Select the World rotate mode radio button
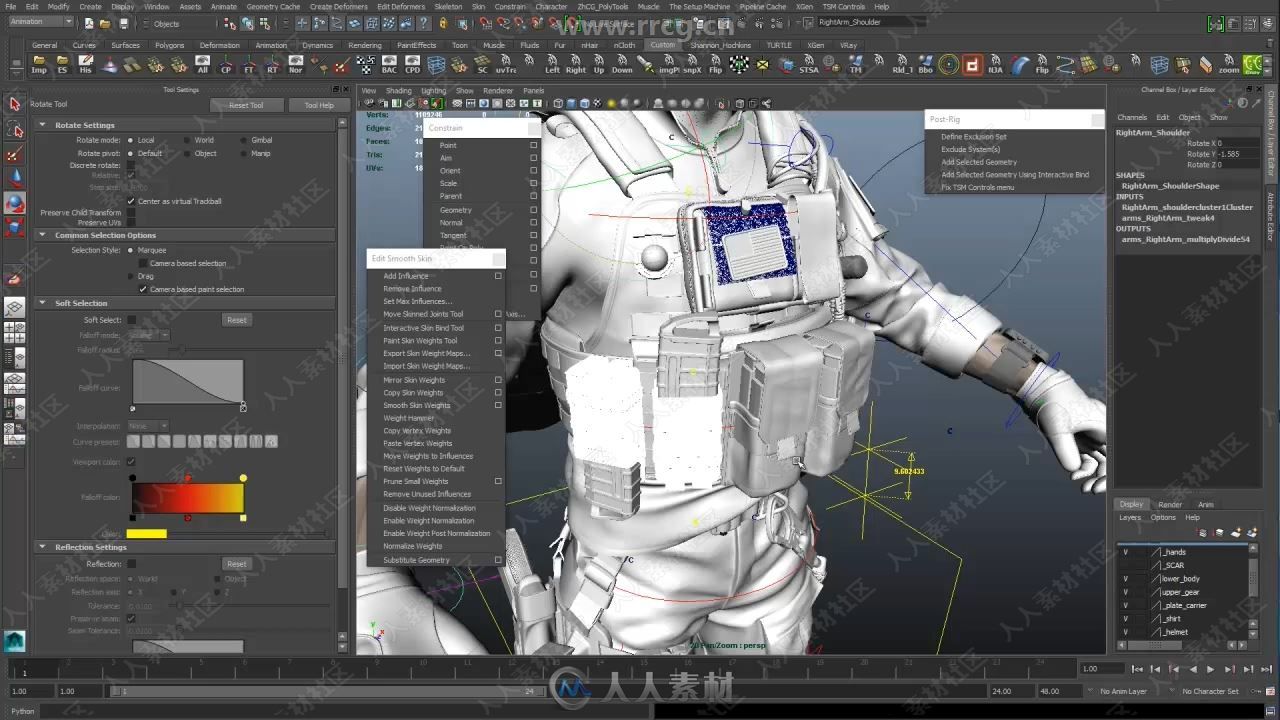Screen dimensions: 1280x720 (188, 140)
